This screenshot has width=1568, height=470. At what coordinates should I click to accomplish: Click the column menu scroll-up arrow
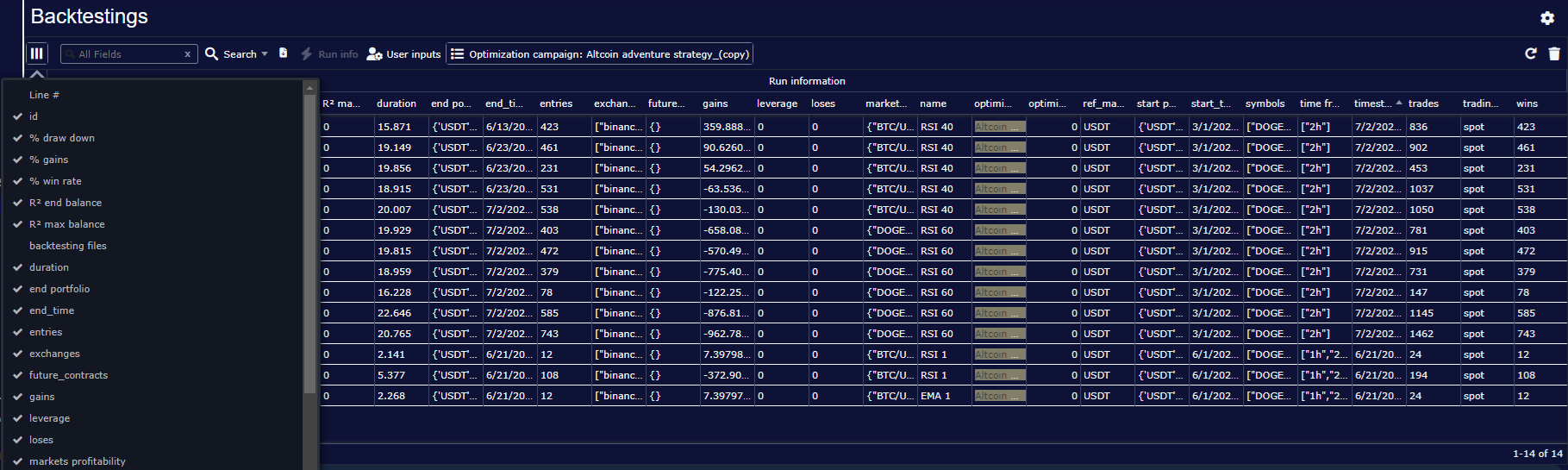[x=309, y=88]
